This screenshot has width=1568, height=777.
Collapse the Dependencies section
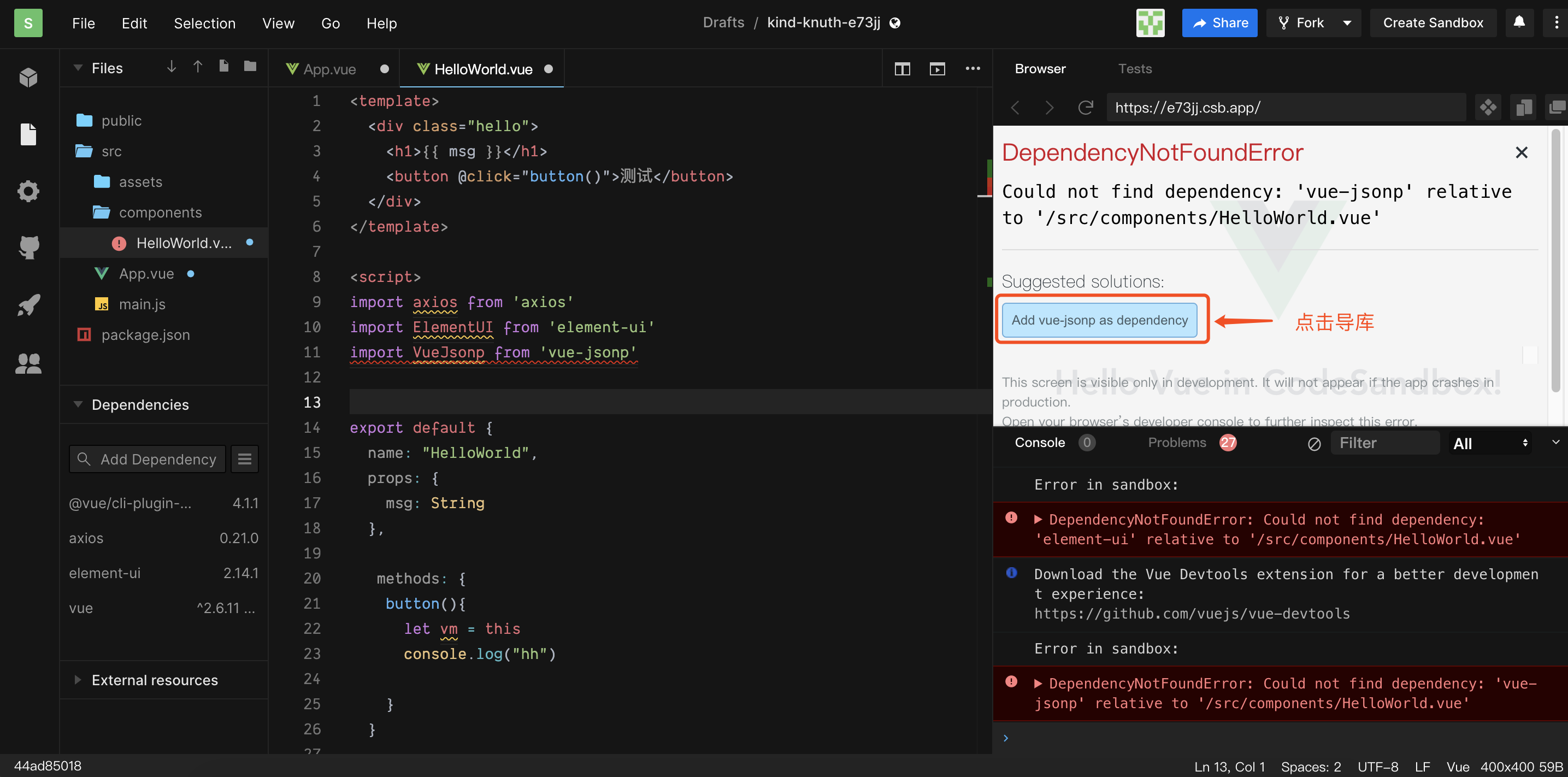(x=78, y=404)
